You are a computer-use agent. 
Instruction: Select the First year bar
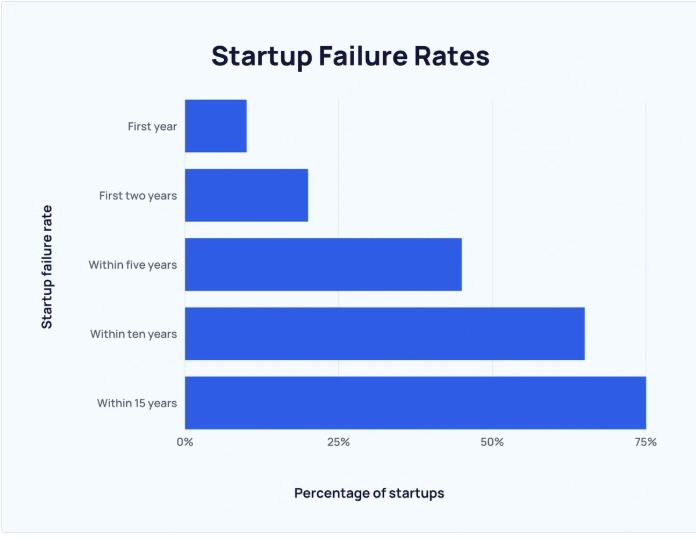coord(216,126)
